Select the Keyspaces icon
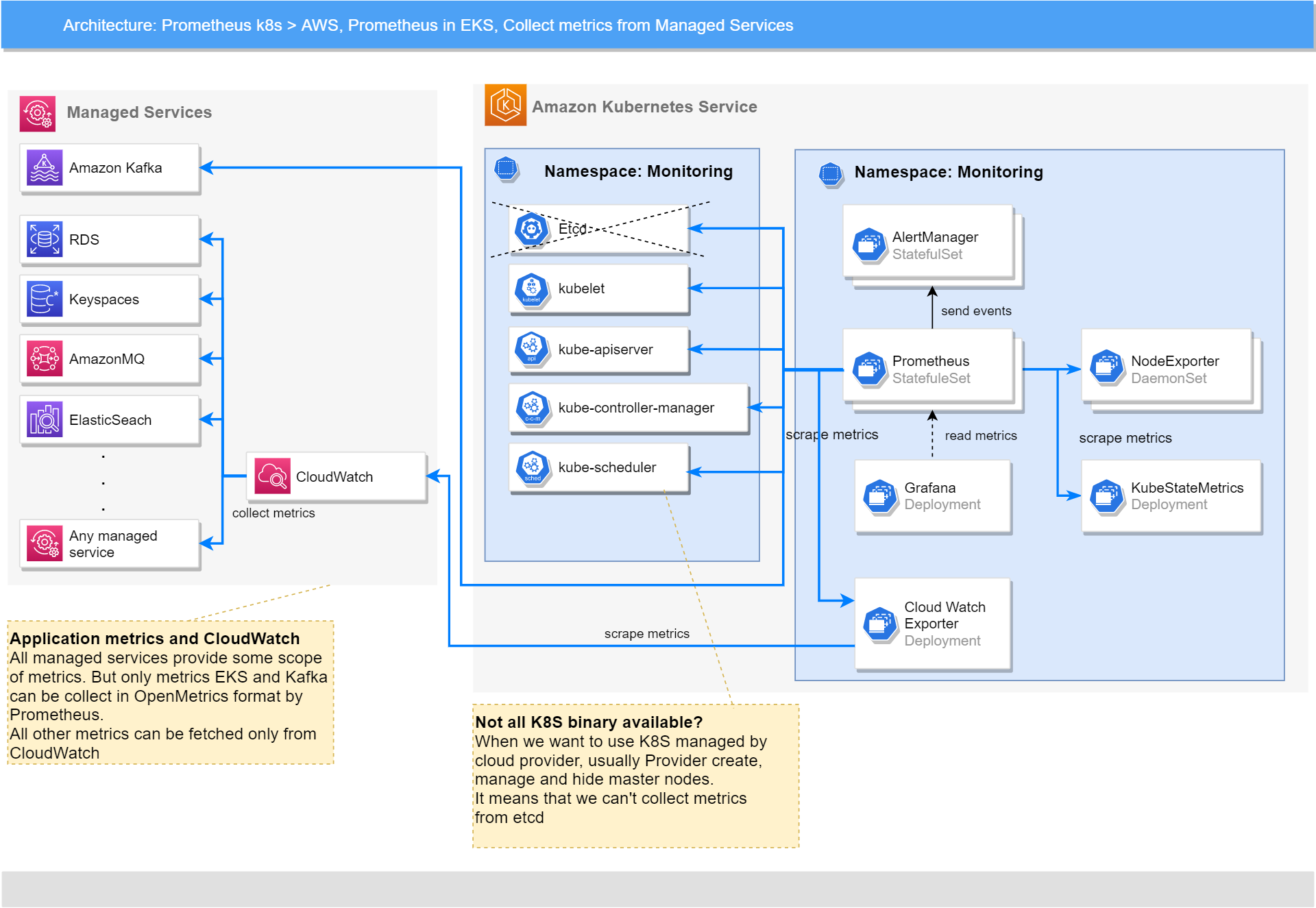Viewport: 1316px width, 908px height. (45, 299)
